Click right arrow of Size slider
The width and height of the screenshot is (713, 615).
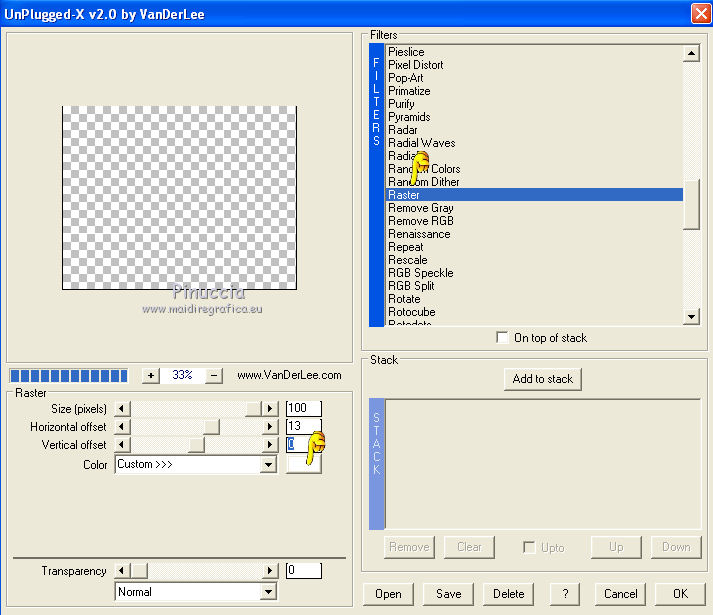(270, 408)
